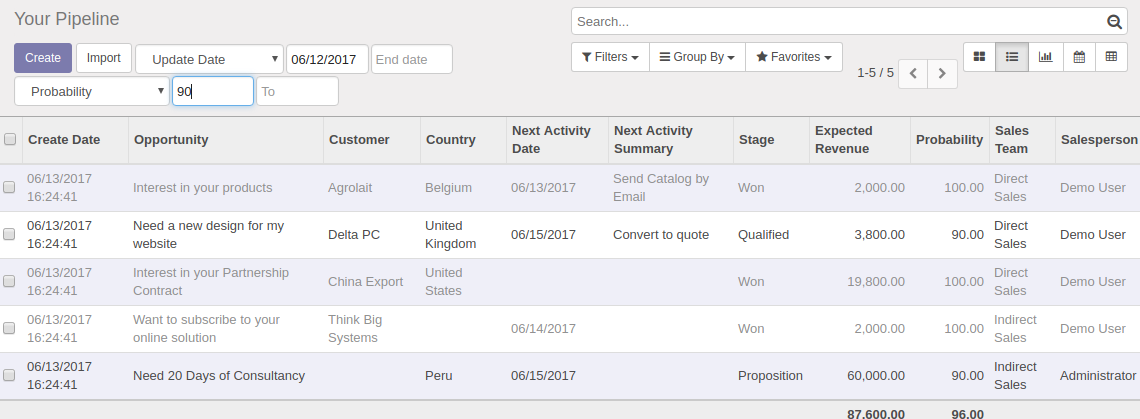Image resolution: width=1140 pixels, height=419 pixels.
Task: Open the Favorites menu
Action: coord(794,57)
